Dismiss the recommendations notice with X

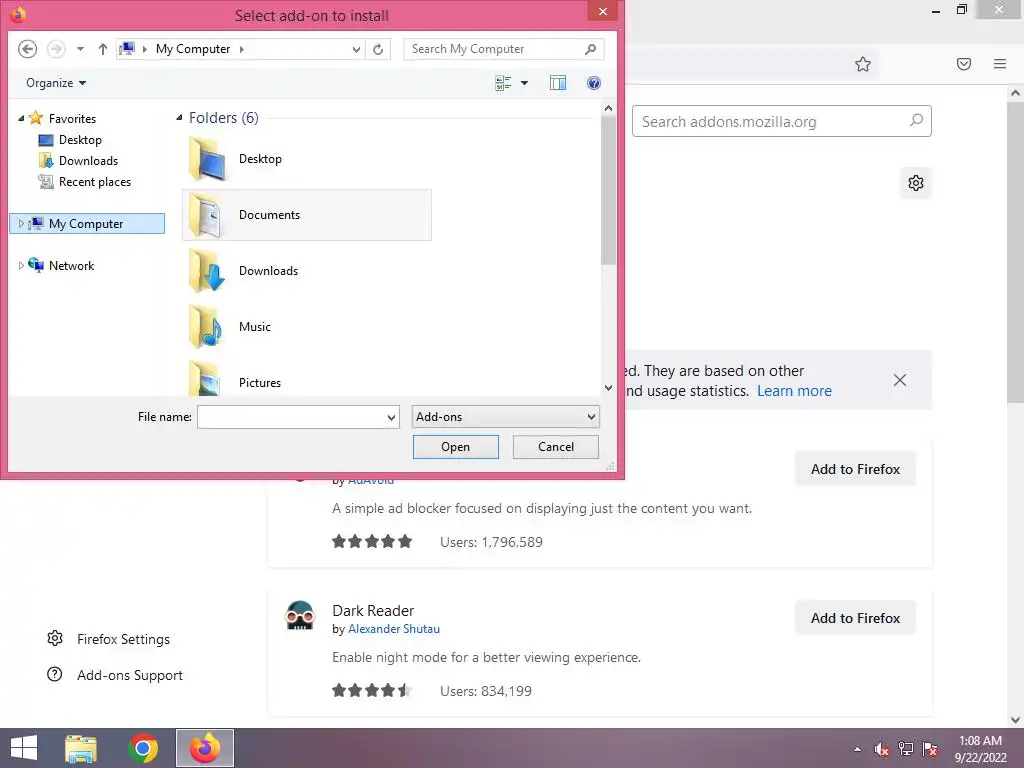tap(899, 380)
